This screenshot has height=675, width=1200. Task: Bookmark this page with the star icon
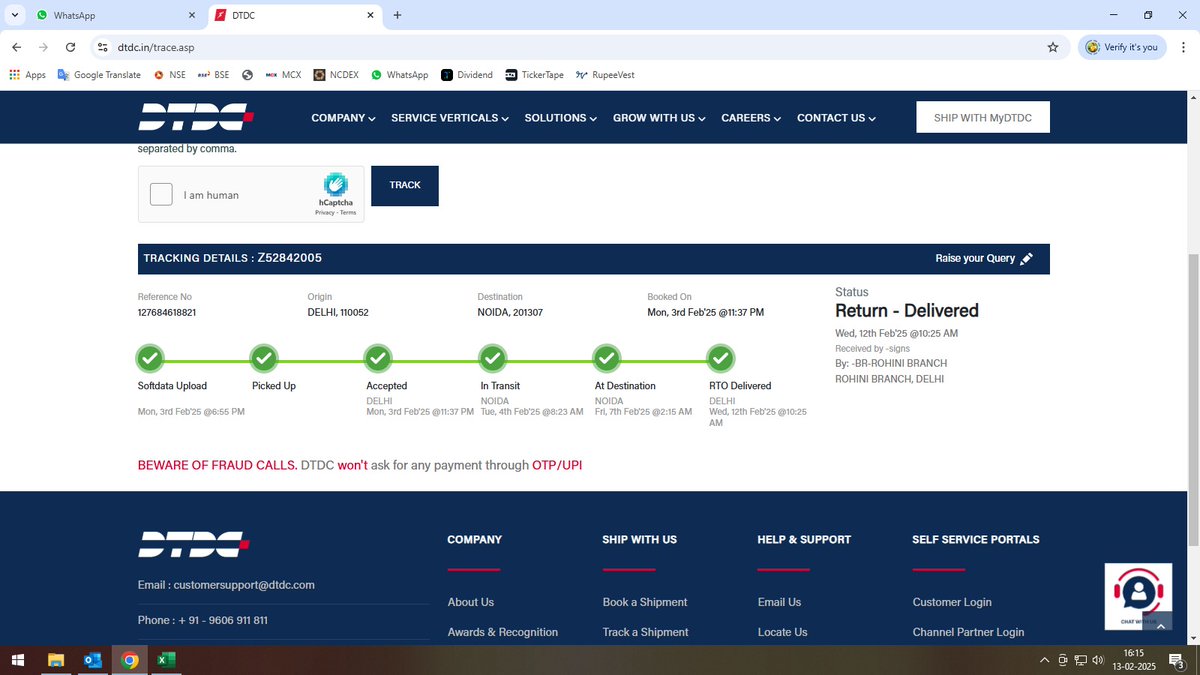point(1053,47)
